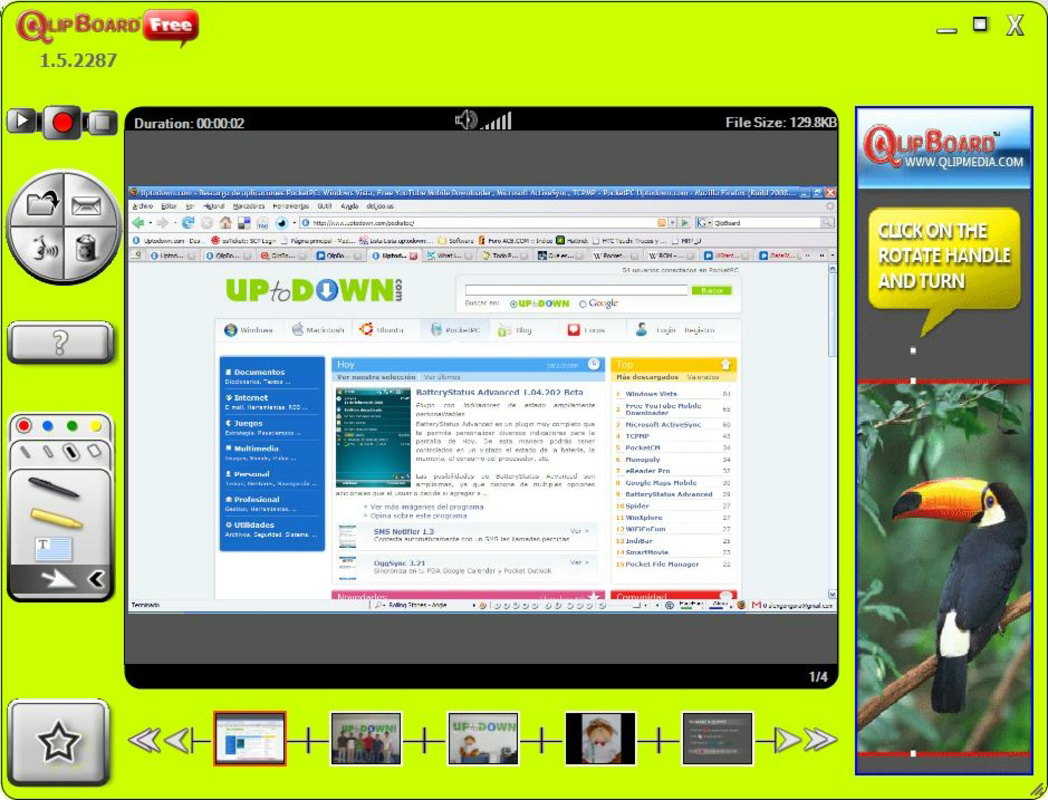Open the Multimedia category in blue sidebar
The image size is (1048, 800).
click(256, 448)
